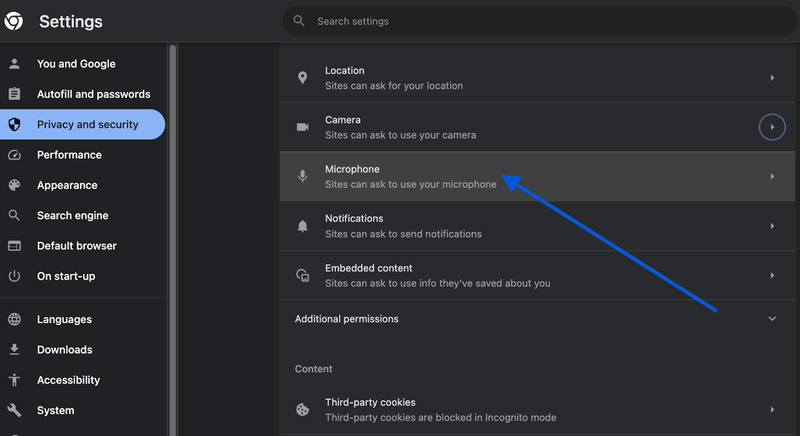Screen dimensions: 800x436
Task: Click the magnifier icon for Search engine
Action: [14, 215]
